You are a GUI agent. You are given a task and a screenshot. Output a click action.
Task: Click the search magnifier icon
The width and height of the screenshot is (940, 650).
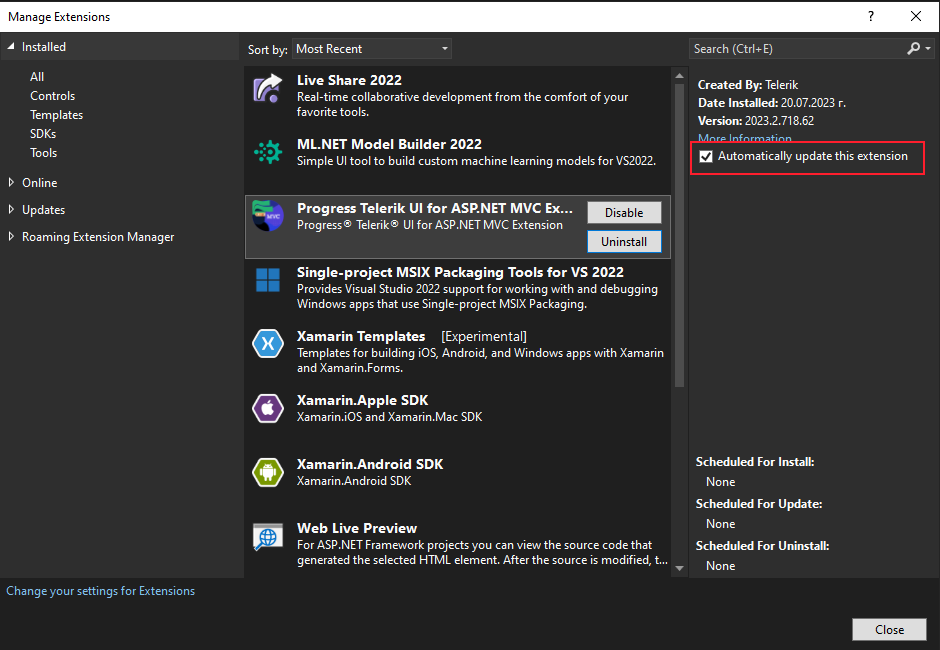click(x=914, y=48)
